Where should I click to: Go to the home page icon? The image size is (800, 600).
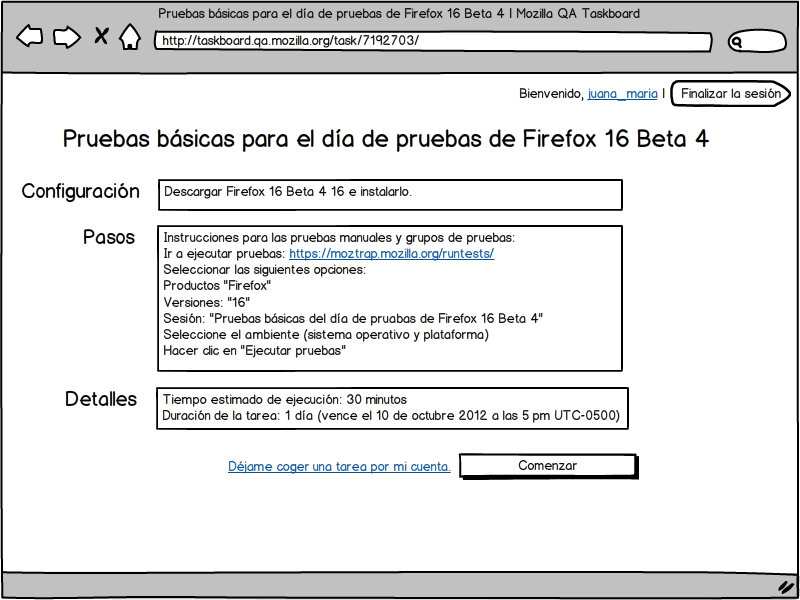(130, 37)
